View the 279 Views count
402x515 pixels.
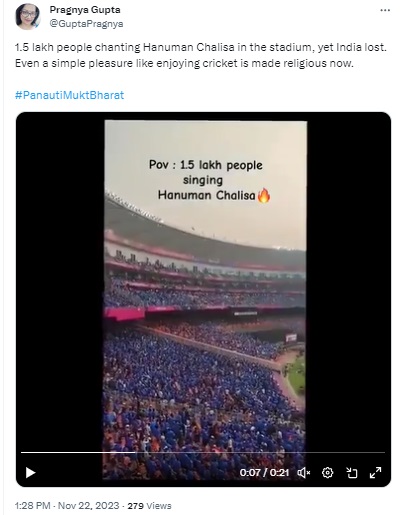[149, 506]
